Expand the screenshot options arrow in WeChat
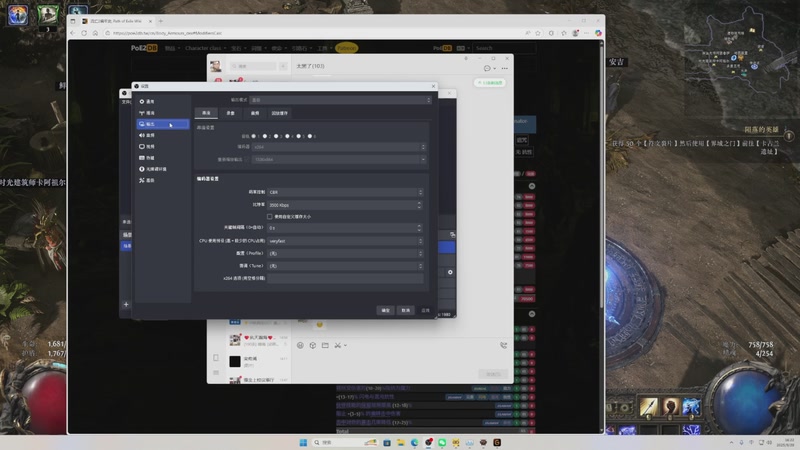The image size is (800, 450). pos(345,345)
